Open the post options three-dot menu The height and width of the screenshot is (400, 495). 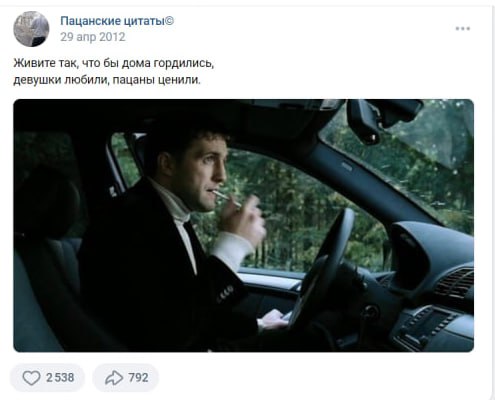click(463, 29)
